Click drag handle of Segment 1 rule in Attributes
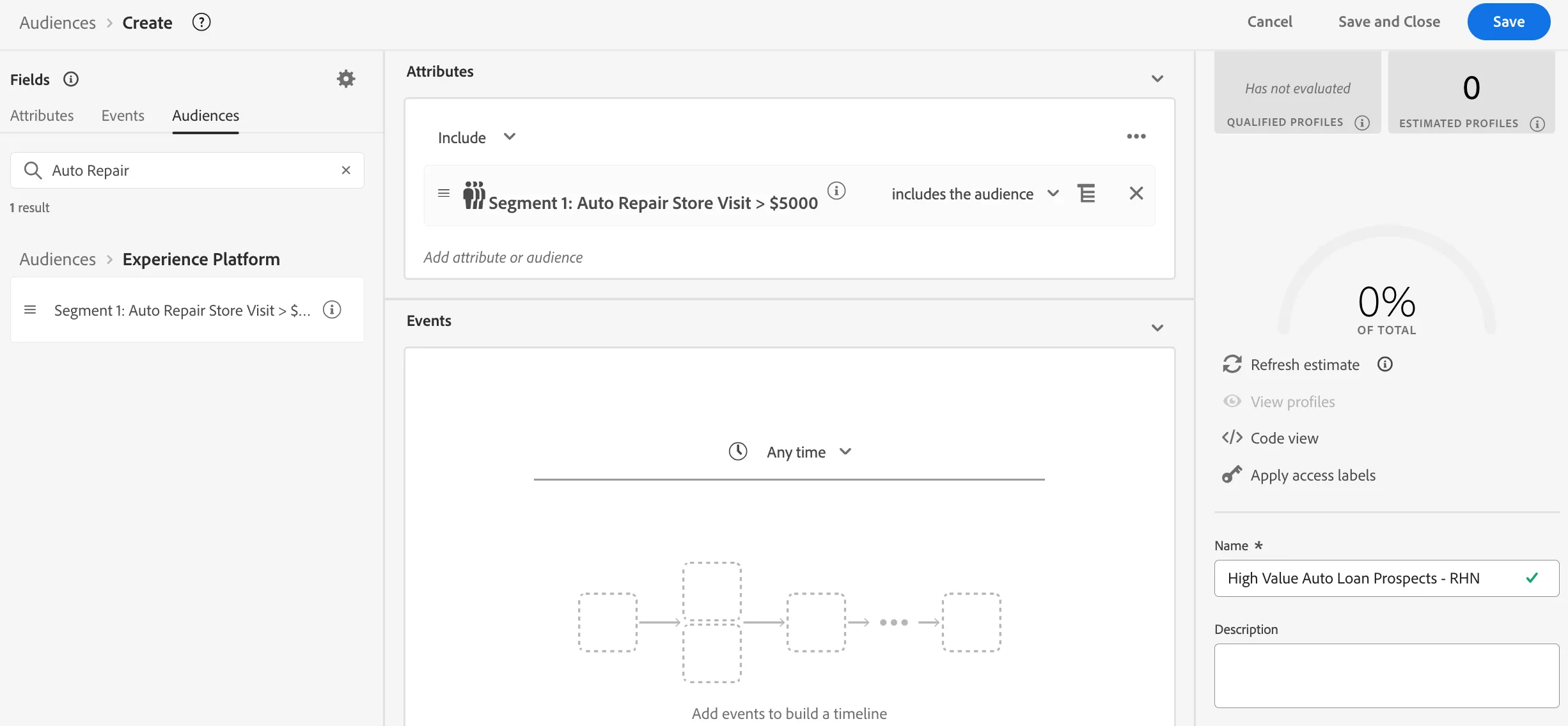 [x=444, y=193]
